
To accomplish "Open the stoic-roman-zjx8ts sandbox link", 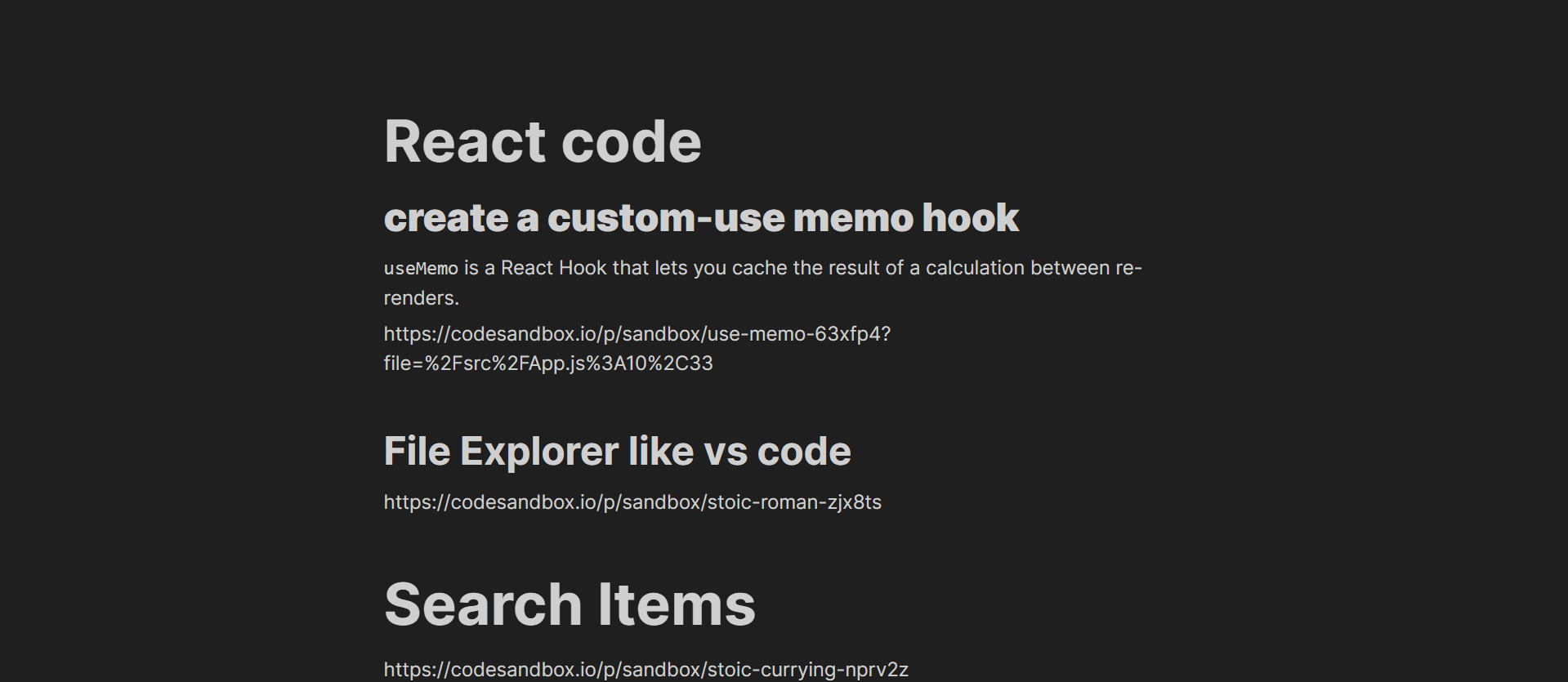I will 632,502.
